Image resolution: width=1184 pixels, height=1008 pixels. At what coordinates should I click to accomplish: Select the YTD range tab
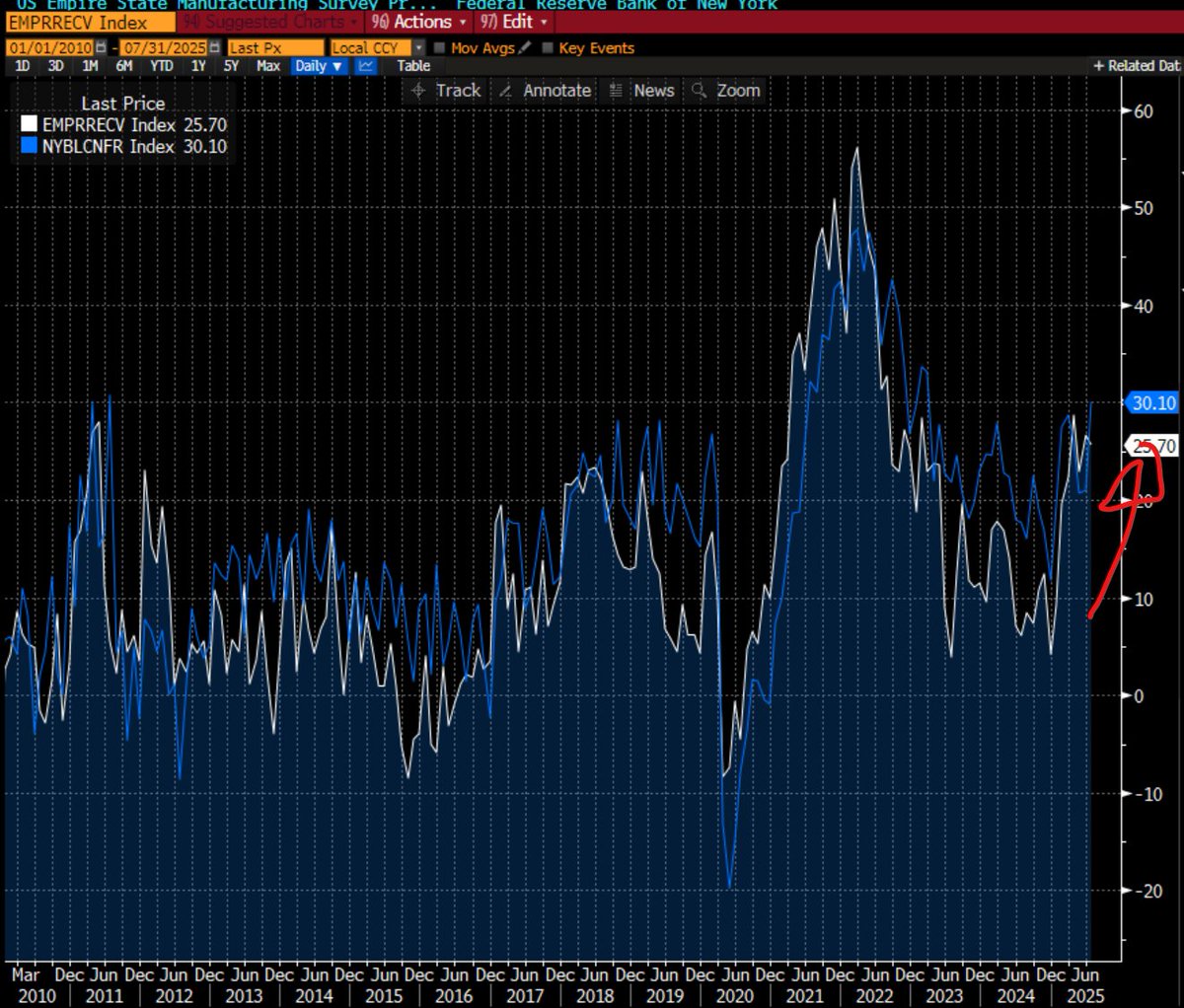161,66
